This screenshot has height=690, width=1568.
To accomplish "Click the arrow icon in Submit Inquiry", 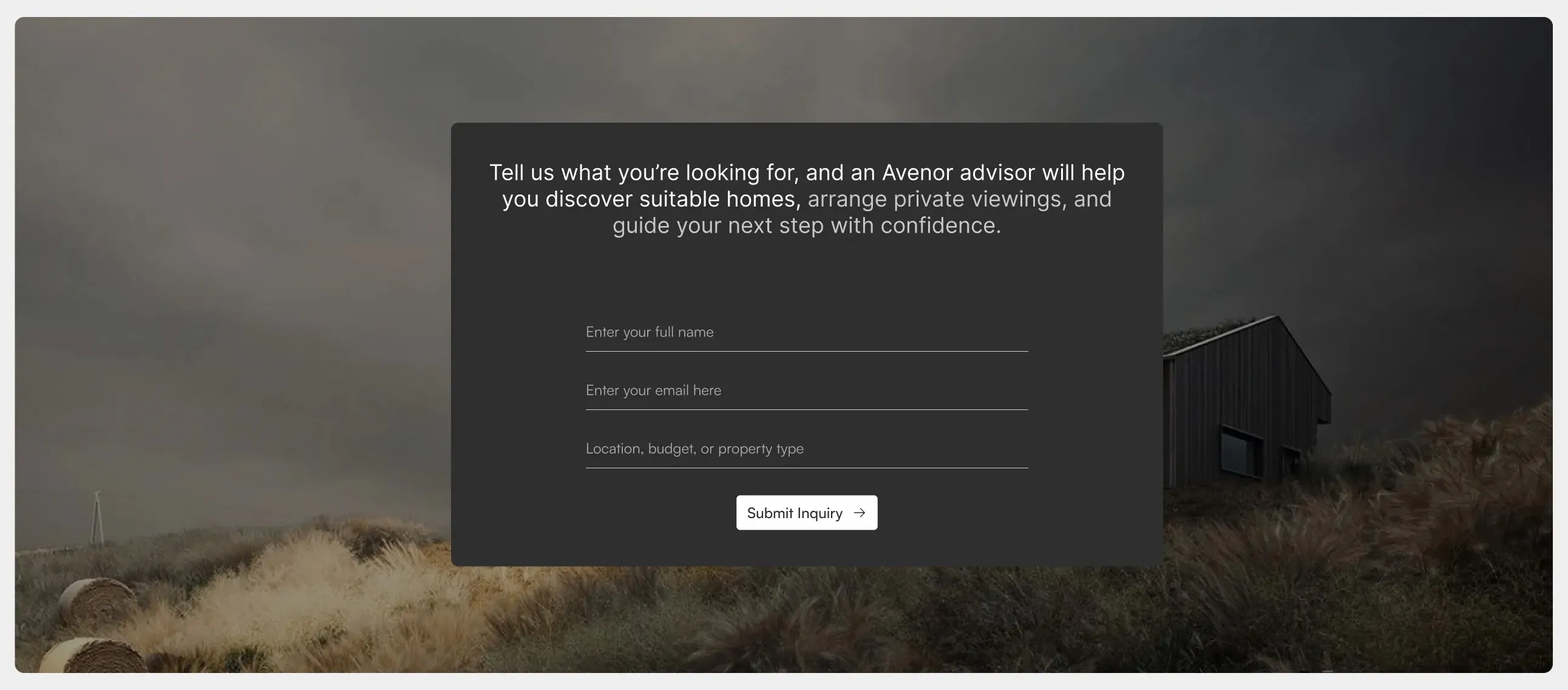I will [x=860, y=513].
